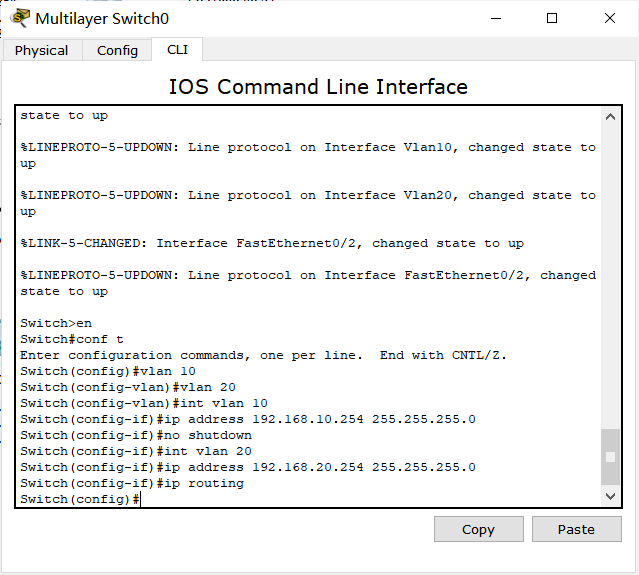Click the Packet Tracer icon in title bar
The height and width of the screenshot is (575, 639).
(18, 18)
